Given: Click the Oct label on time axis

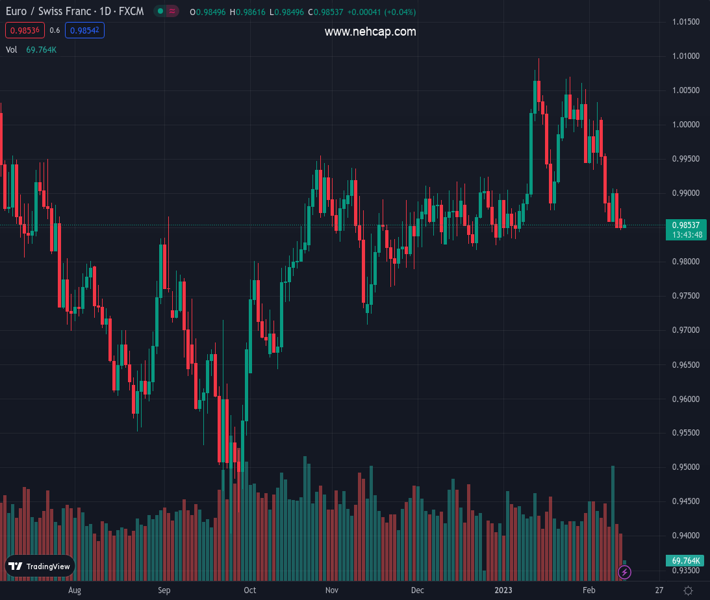Looking at the screenshot, I should (249, 590).
